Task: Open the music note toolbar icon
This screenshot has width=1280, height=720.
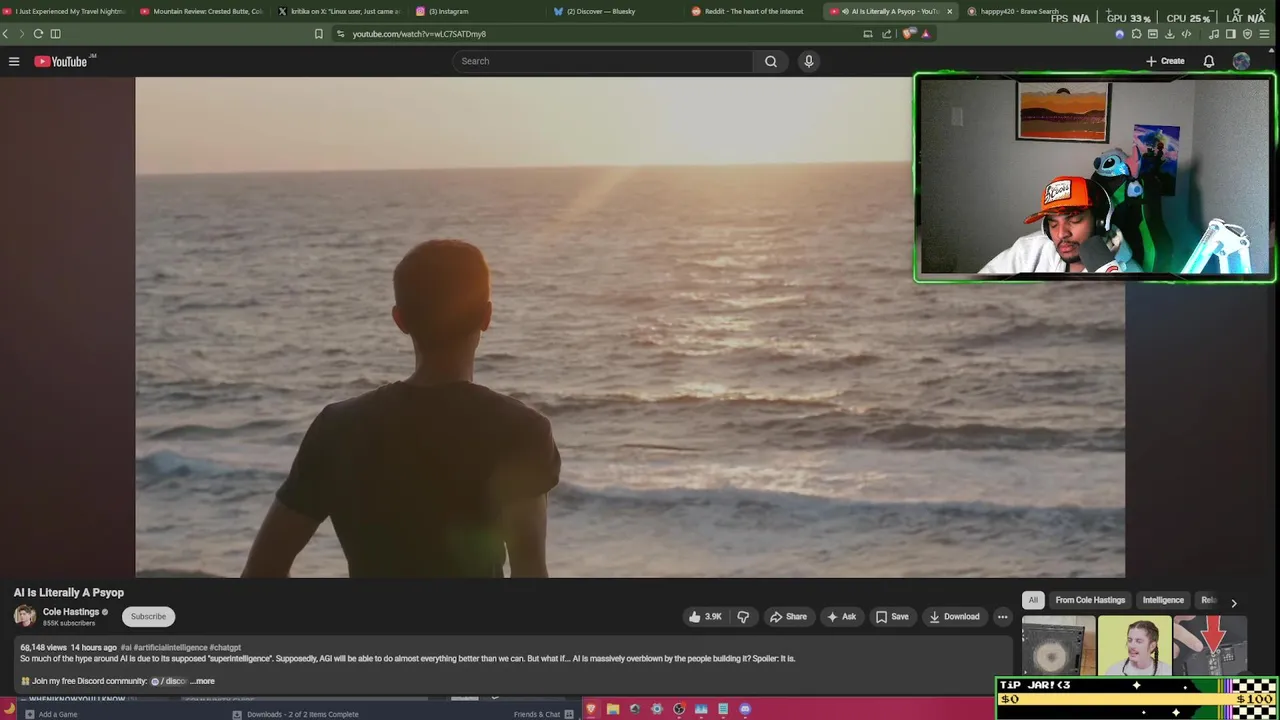Action: (x=1214, y=34)
